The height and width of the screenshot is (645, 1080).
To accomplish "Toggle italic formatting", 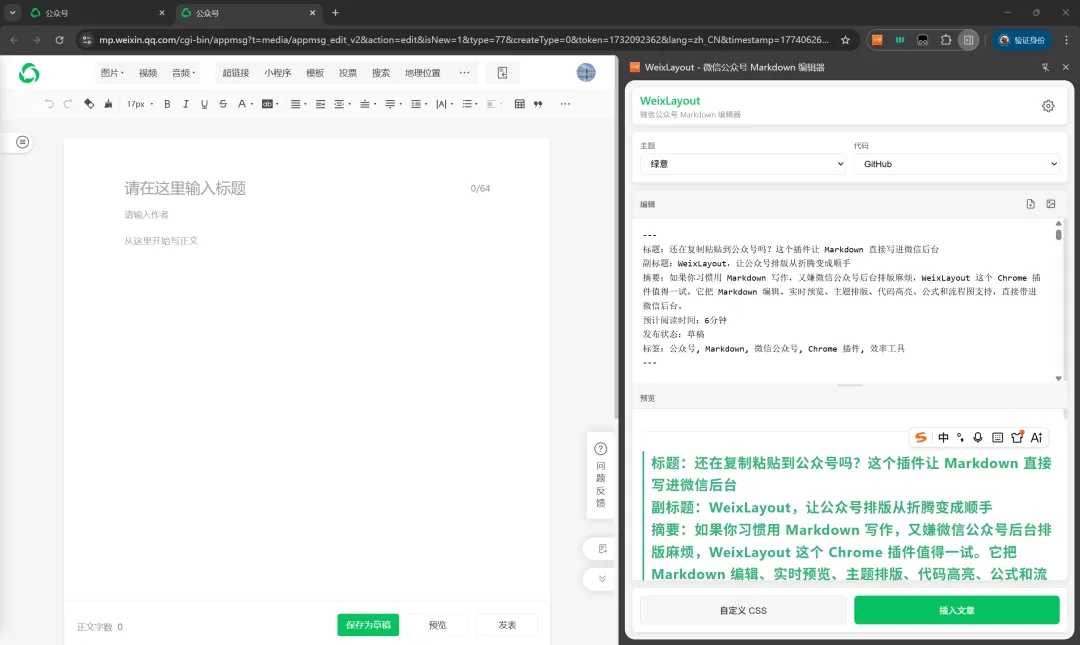I will click(x=185, y=104).
